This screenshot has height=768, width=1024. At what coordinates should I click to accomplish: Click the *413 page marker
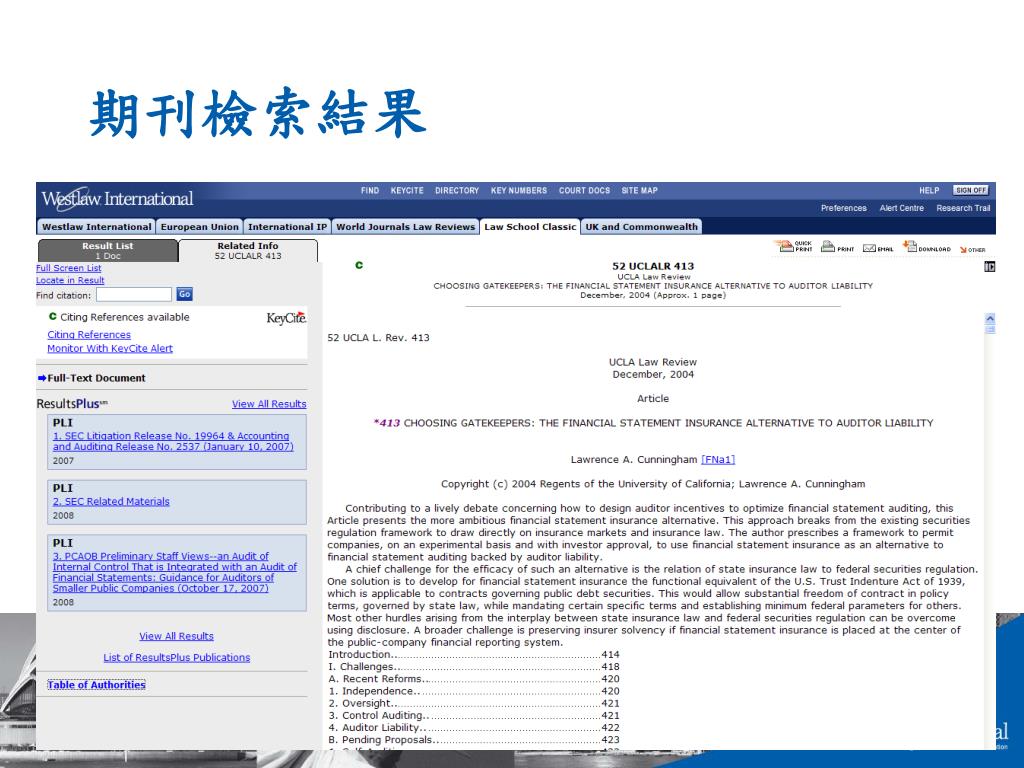(387, 423)
